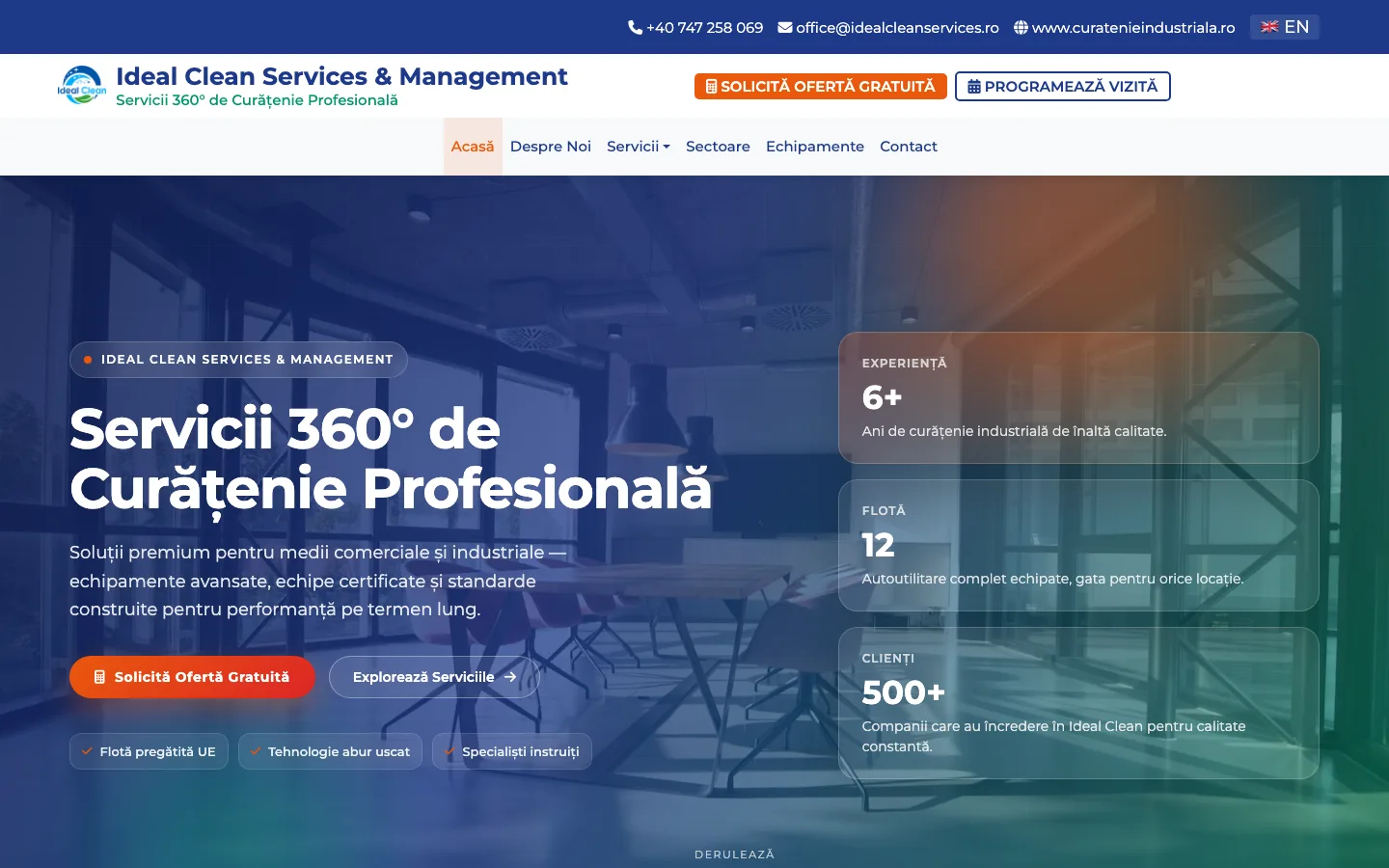Click the UK flag language icon

pyautogui.click(x=1269, y=27)
